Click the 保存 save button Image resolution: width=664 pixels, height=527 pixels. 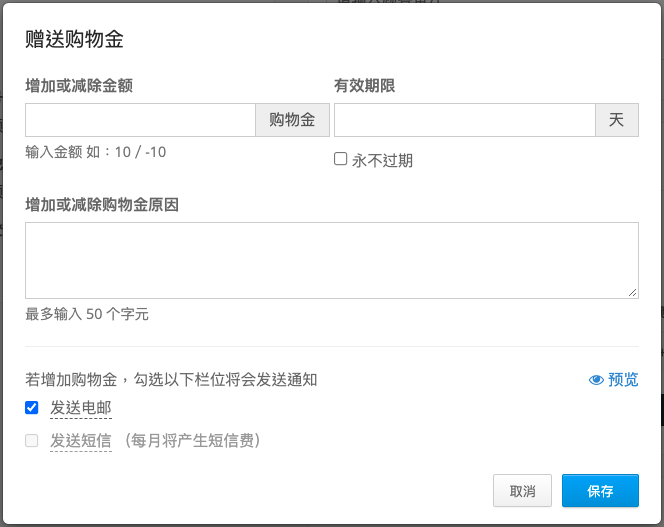tap(600, 491)
